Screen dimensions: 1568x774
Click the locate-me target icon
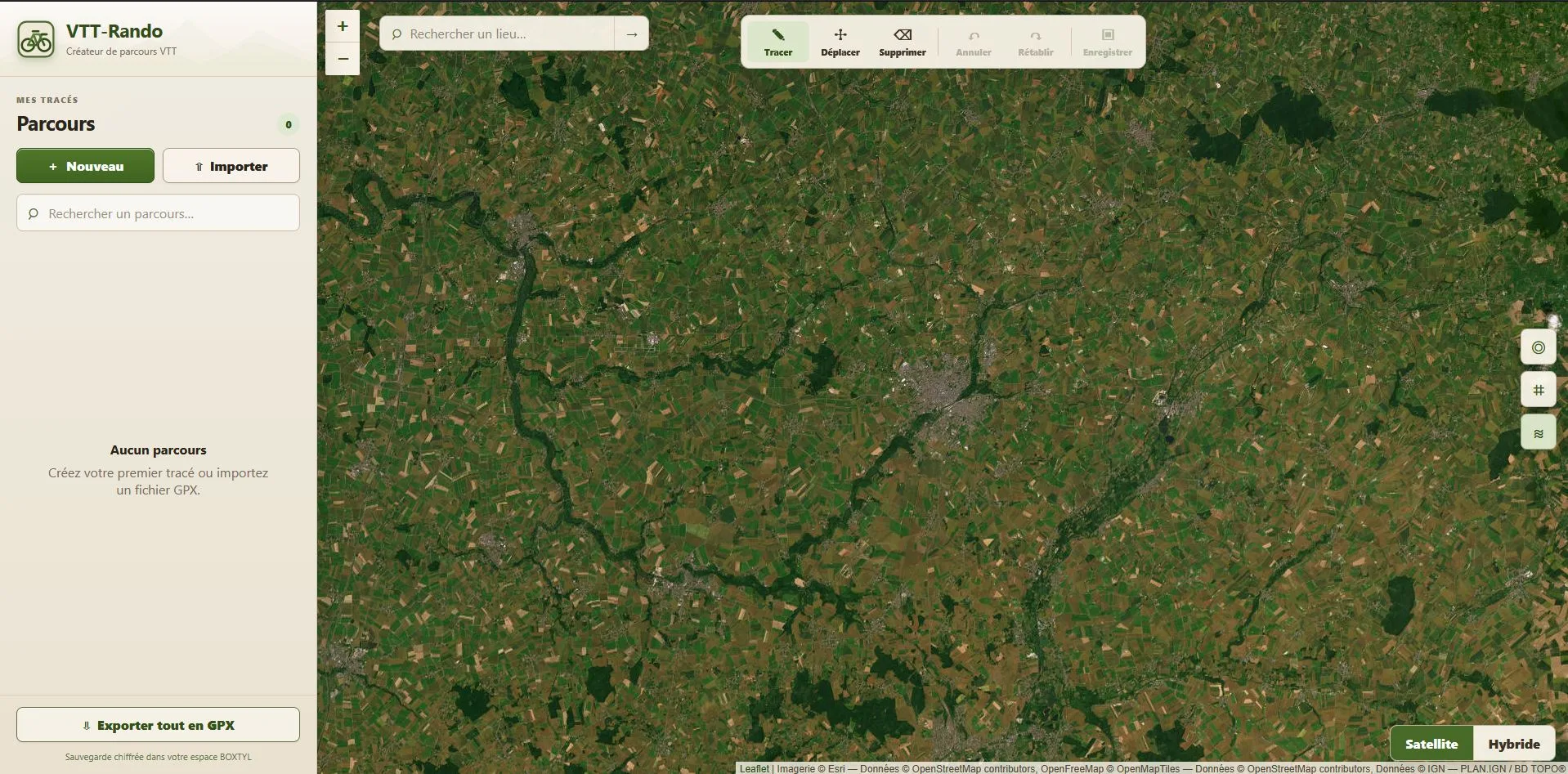point(1538,347)
